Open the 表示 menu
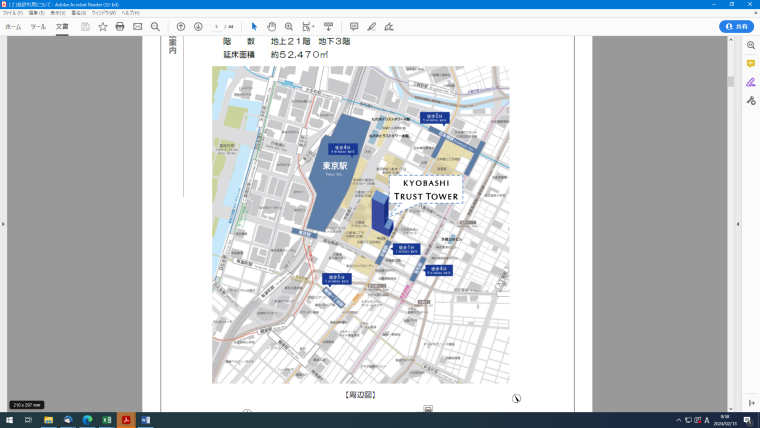760x428 pixels. click(x=58, y=13)
